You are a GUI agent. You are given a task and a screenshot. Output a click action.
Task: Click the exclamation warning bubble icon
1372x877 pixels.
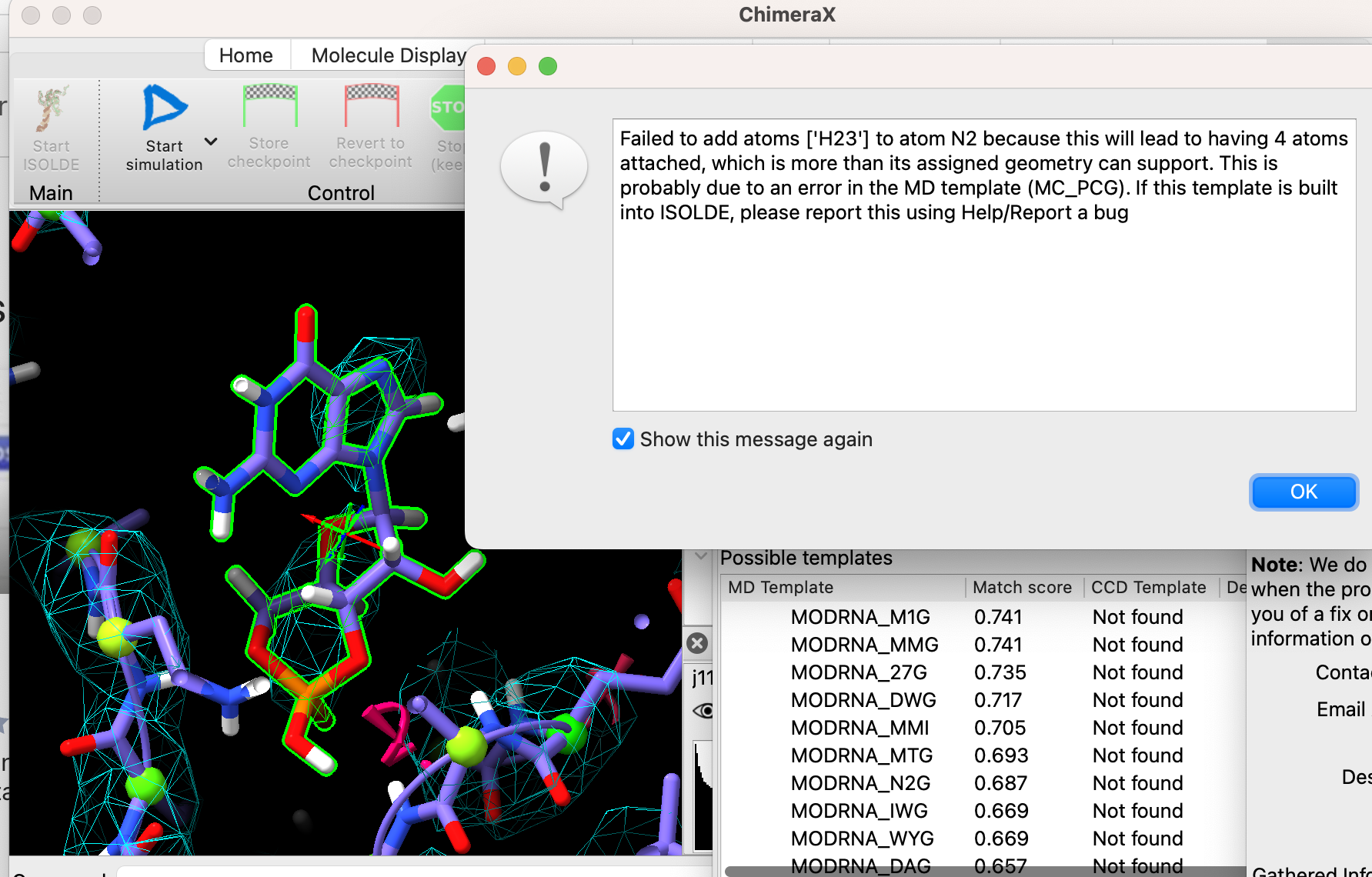point(545,168)
